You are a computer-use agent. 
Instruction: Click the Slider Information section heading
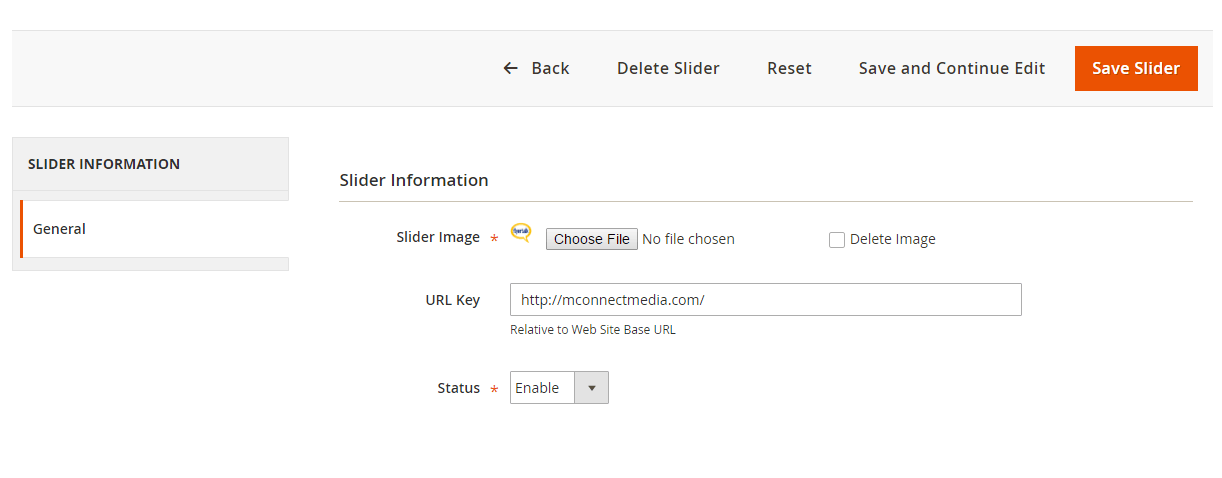(414, 180)
